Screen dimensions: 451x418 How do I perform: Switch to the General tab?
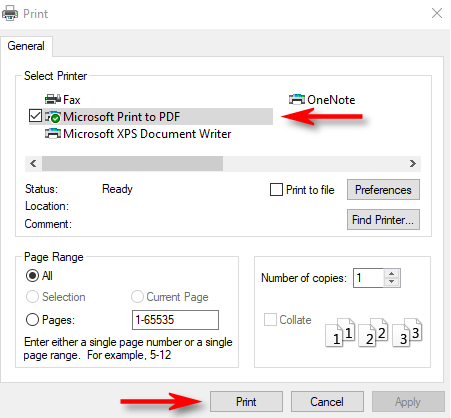[26, 46]
